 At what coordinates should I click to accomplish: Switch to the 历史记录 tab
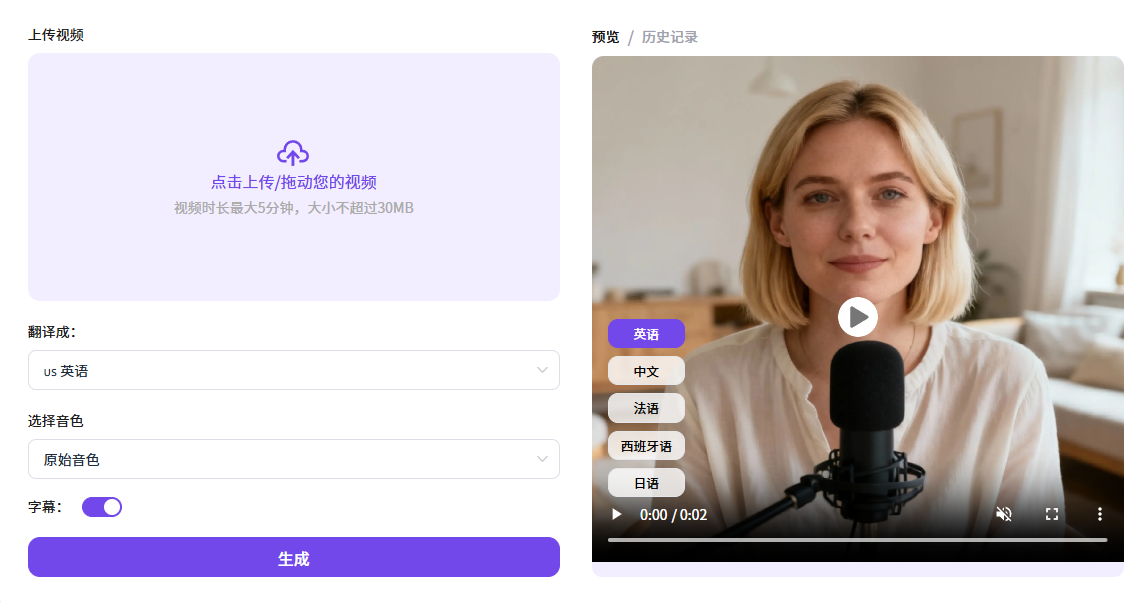pos(669,37)
